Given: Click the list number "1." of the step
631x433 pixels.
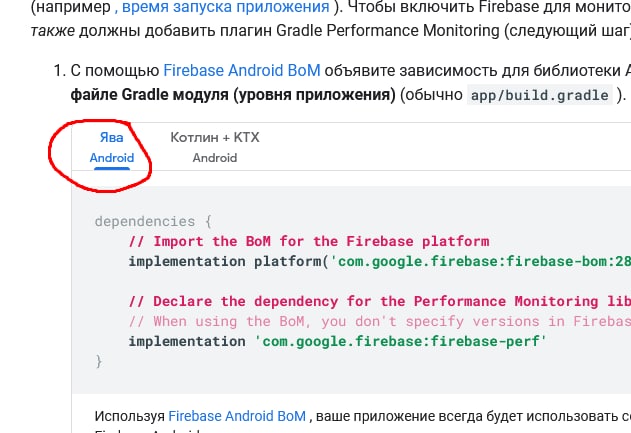Looking at the screenshot, I should point(56,71).
